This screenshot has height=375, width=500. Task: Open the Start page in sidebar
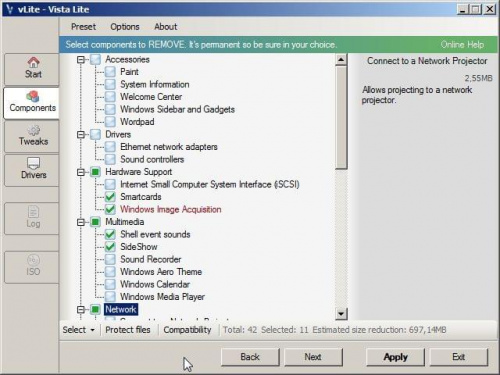(32, 69)
